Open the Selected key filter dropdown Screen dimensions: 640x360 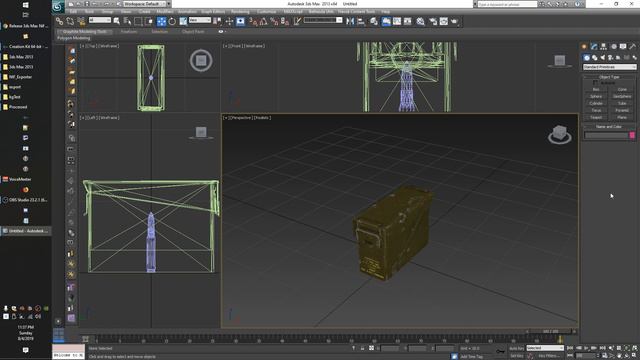tap(545, 348)
